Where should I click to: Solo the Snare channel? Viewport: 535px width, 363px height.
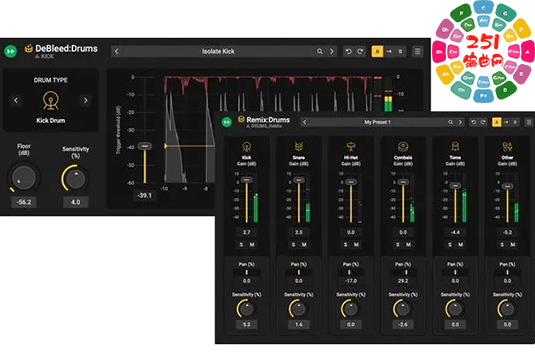(293, 245)
